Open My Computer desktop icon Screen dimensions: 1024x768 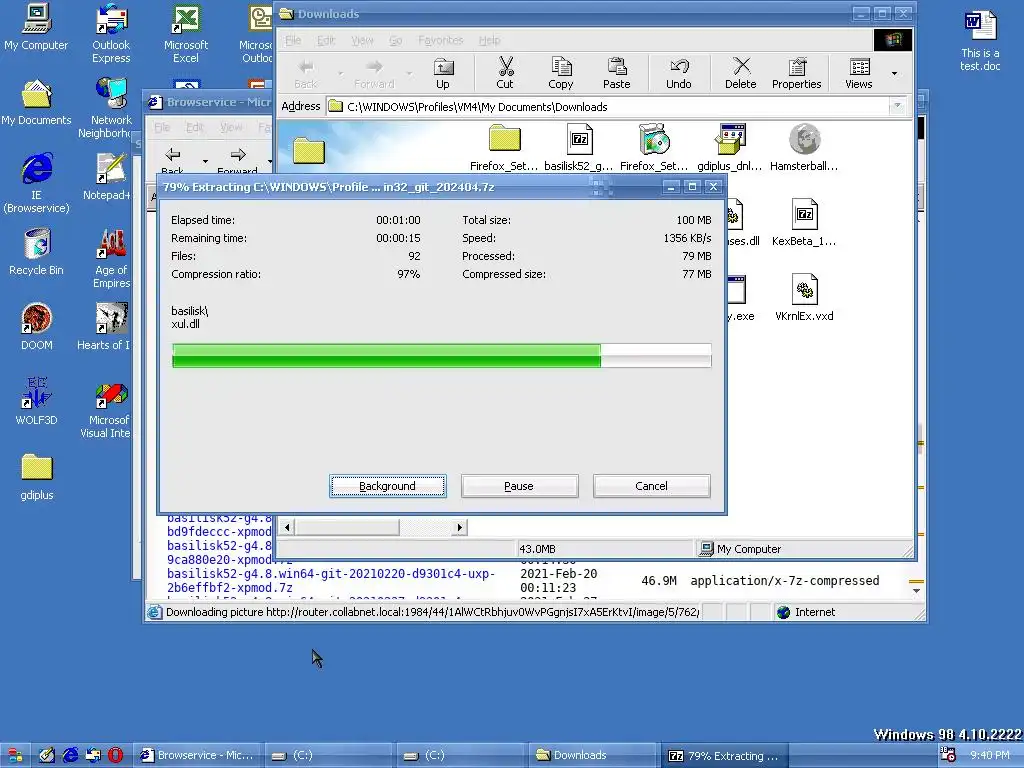coord(36,27)
